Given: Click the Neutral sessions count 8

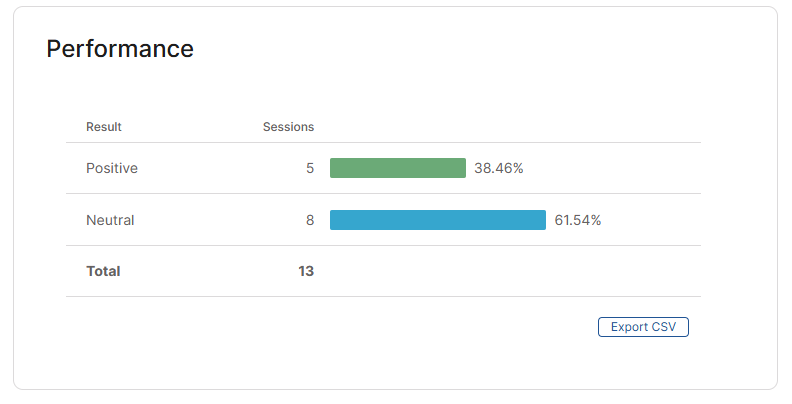Looking at the screenshot, I should (310, 220).
